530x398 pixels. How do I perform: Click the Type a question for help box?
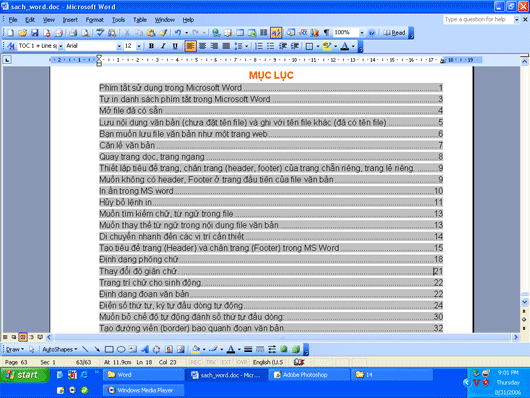click(x=478, y=20)
